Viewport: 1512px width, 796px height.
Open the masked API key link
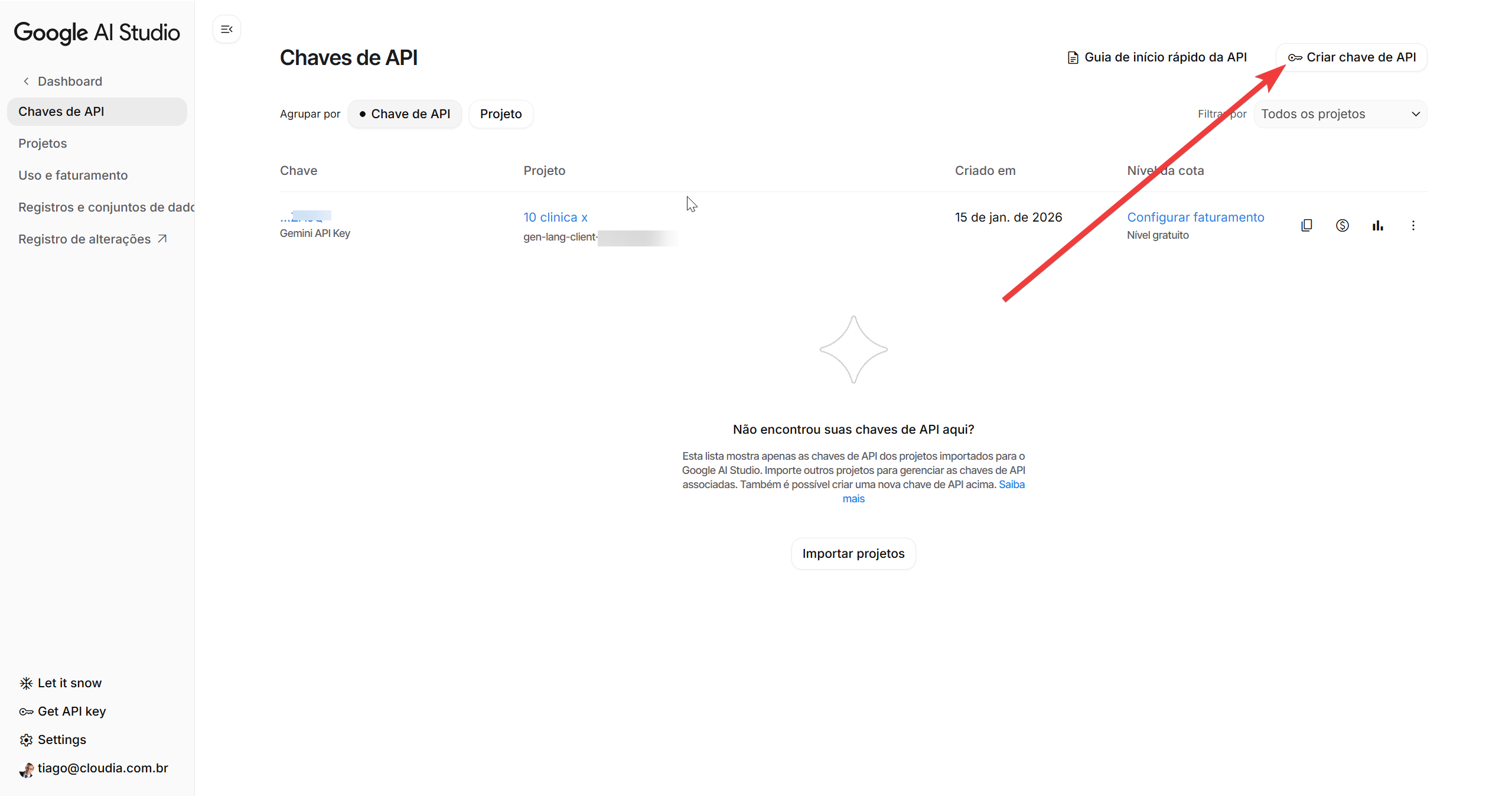pos(305,217)
